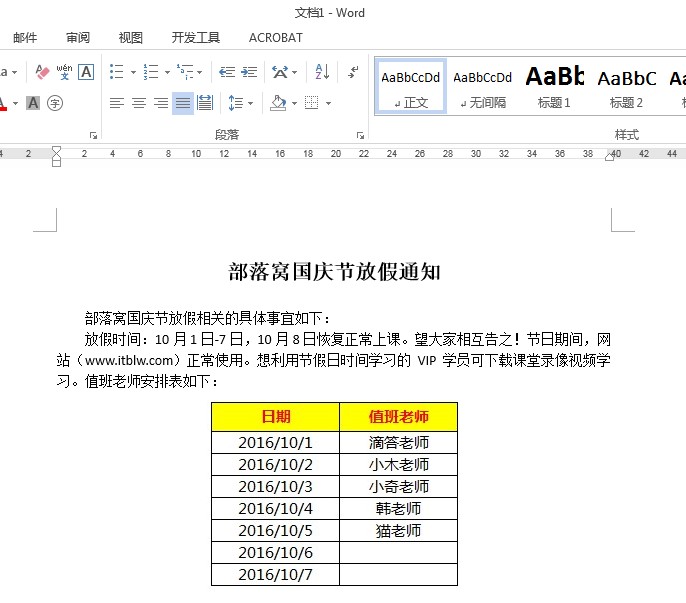Apply the 无间隔 No Spacing style

[x=483, y=87]
